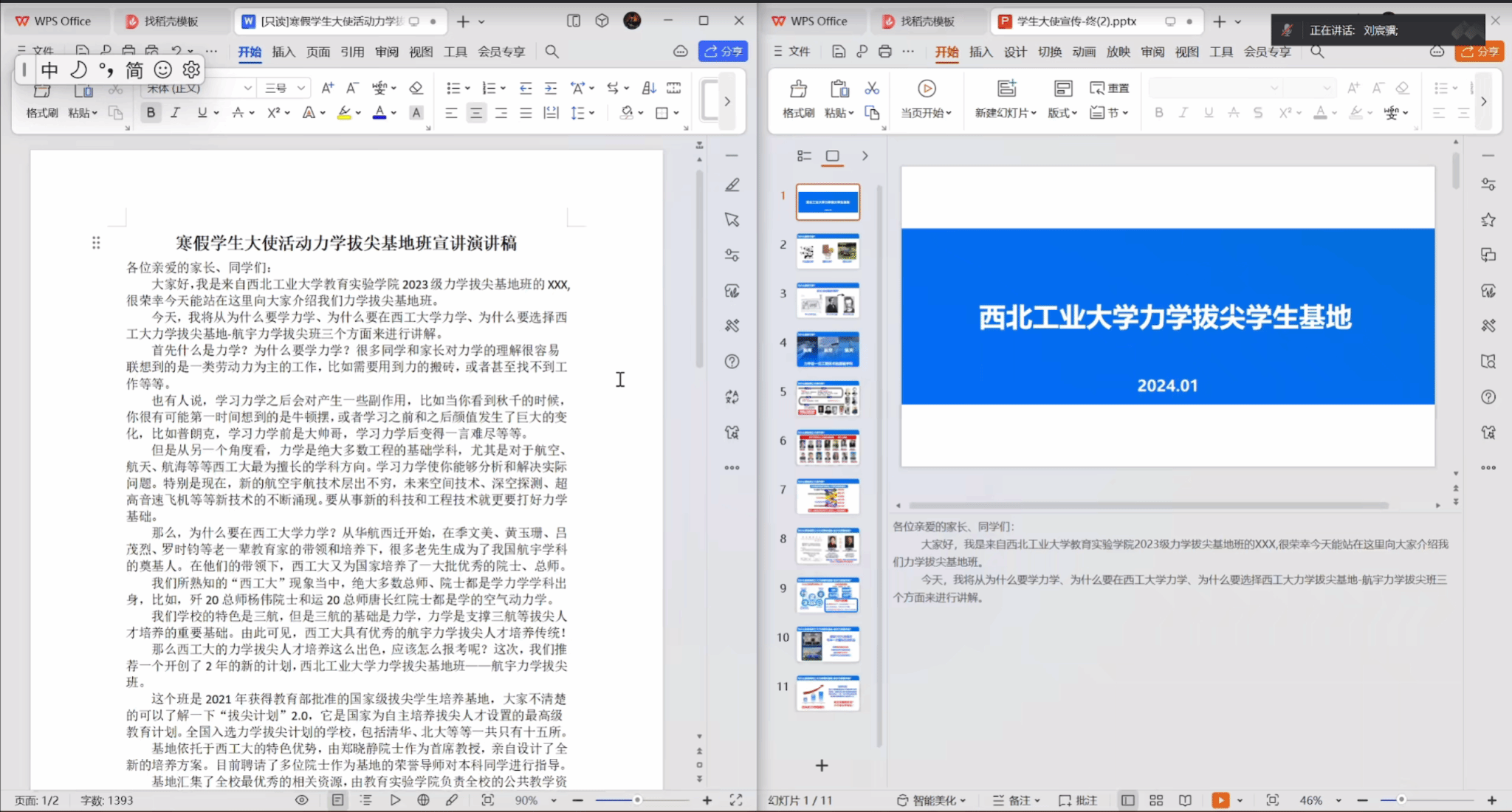The image size is (1512, 812).
Task: Click the New Slide icon
Action: coord(1006,89)
